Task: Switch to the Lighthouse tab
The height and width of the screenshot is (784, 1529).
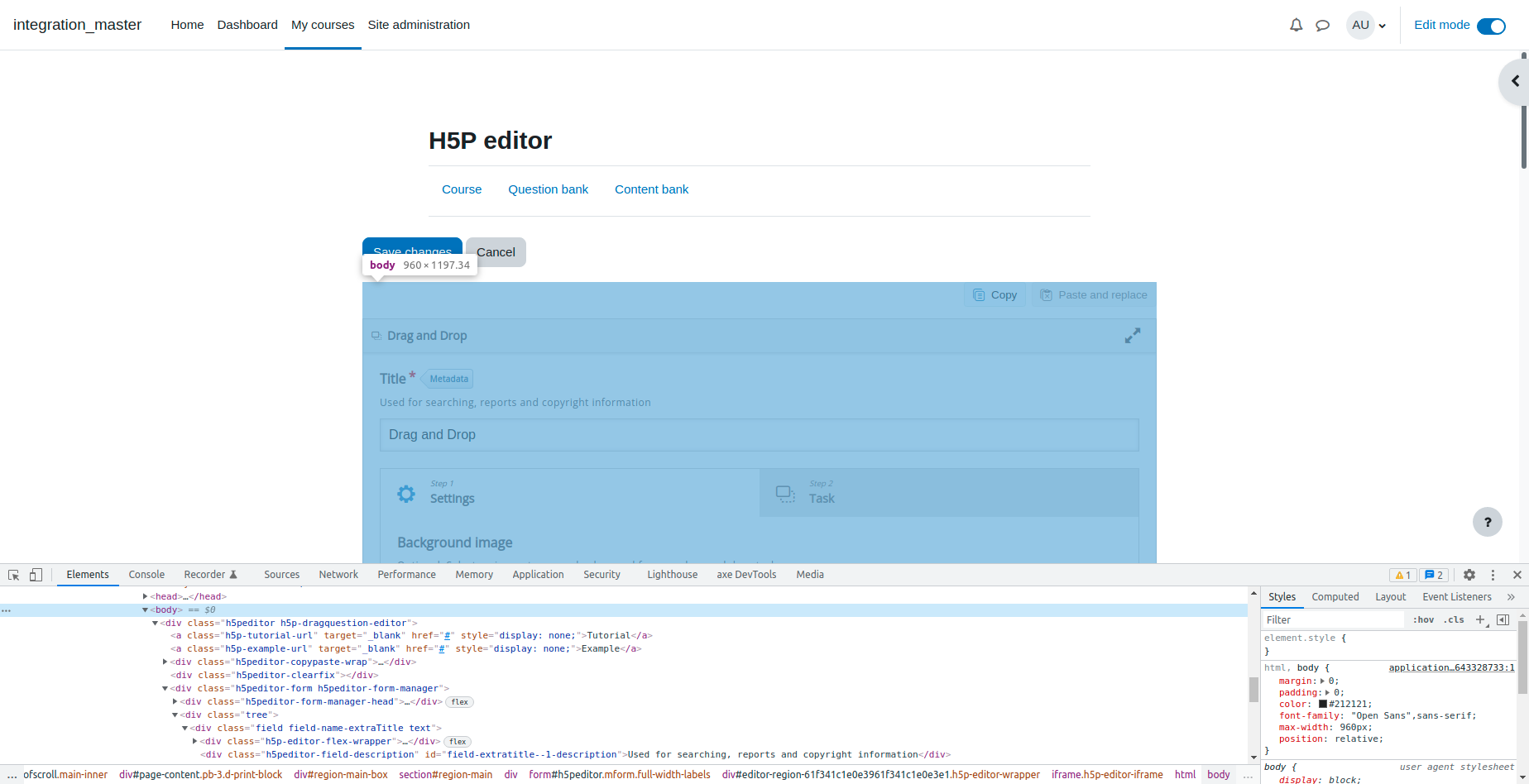Action: coord(672,575)
